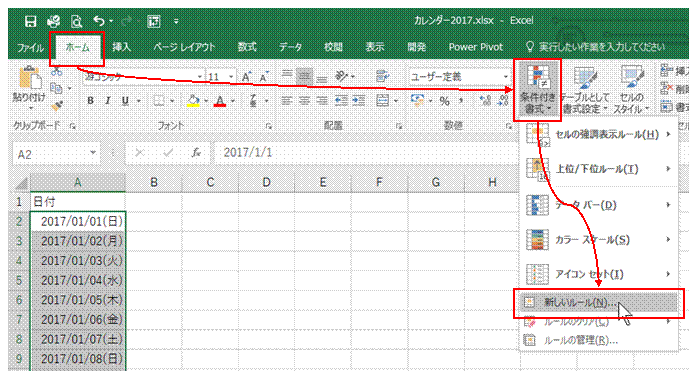The height and width of the screenshot is (377, 698).
Task: Open the ファイル tab
Action: coord(30,47)
